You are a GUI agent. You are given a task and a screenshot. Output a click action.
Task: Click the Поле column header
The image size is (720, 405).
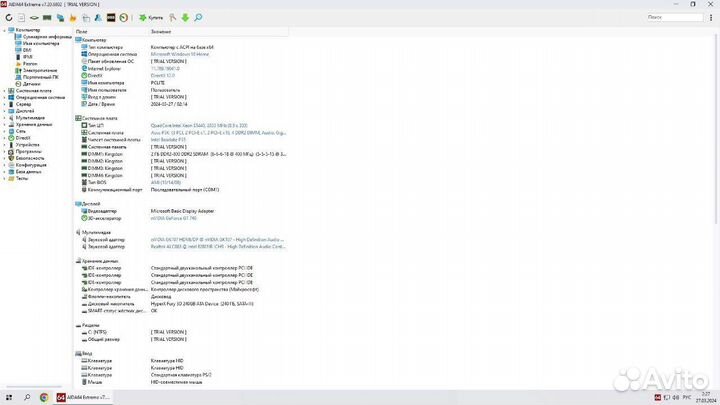click(82, 31)
